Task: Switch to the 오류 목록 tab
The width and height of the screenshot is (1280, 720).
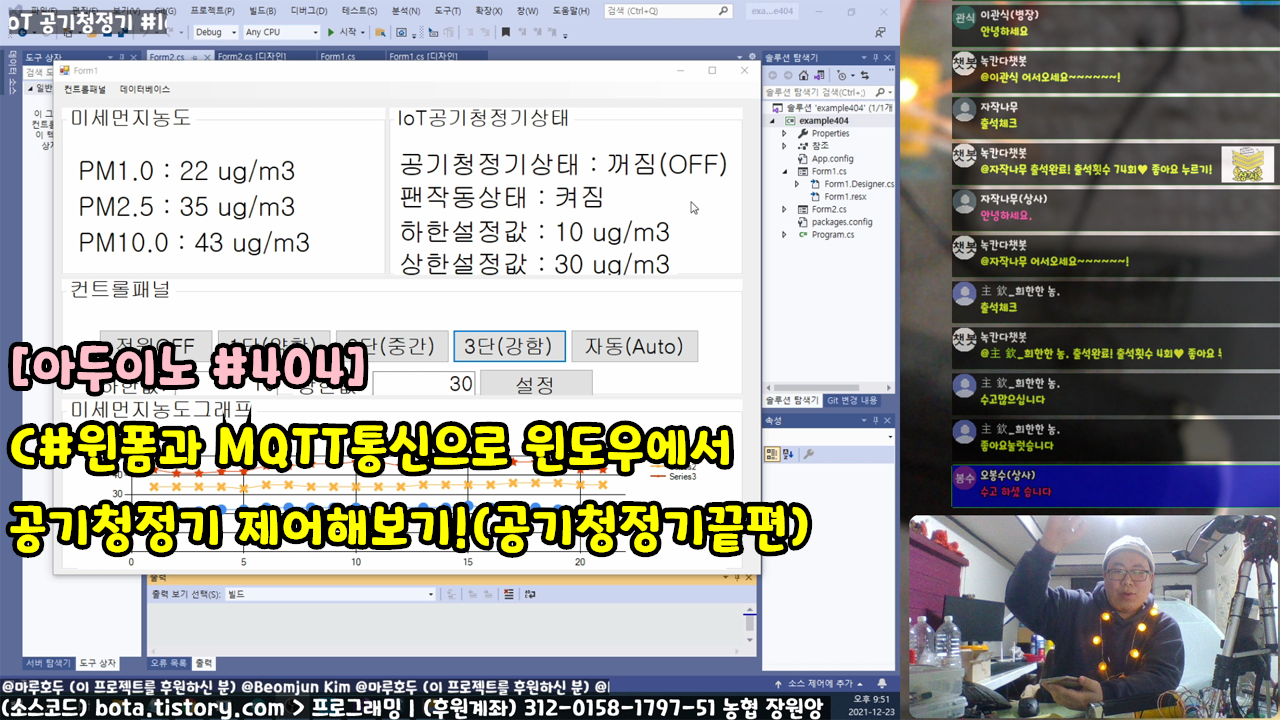Action: (x=168, y=663)
